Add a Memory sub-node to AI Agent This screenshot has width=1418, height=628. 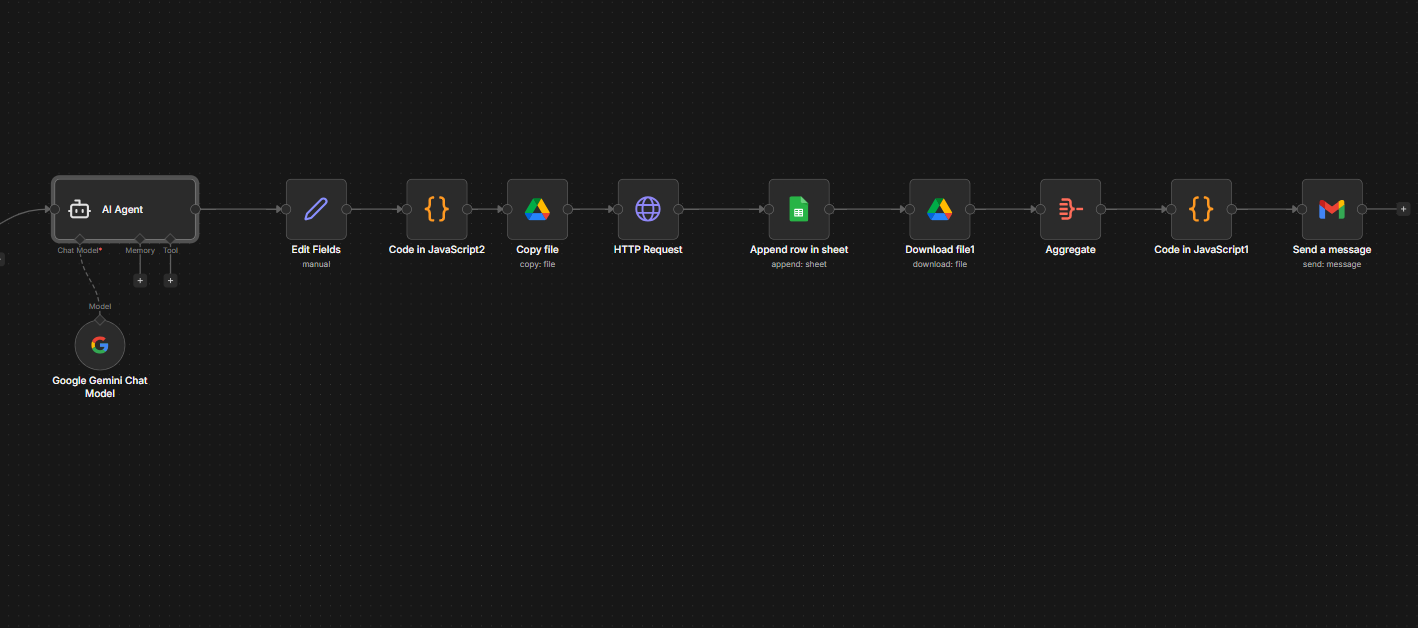(139, 280)
